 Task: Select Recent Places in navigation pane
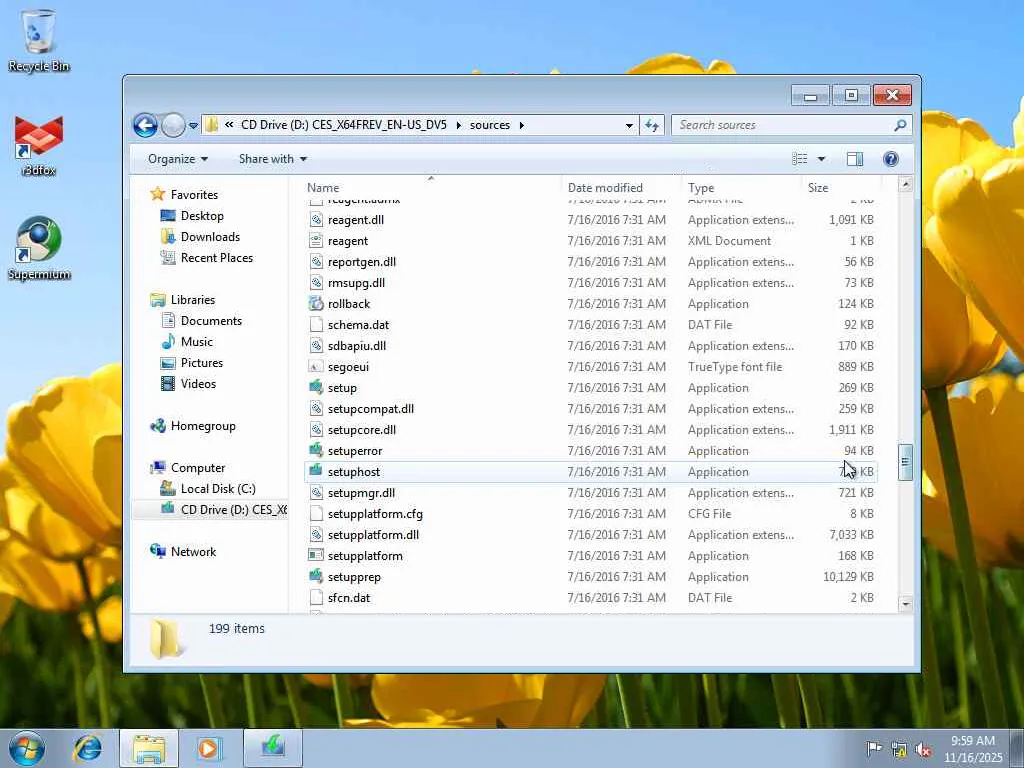[x=206, y=257]
